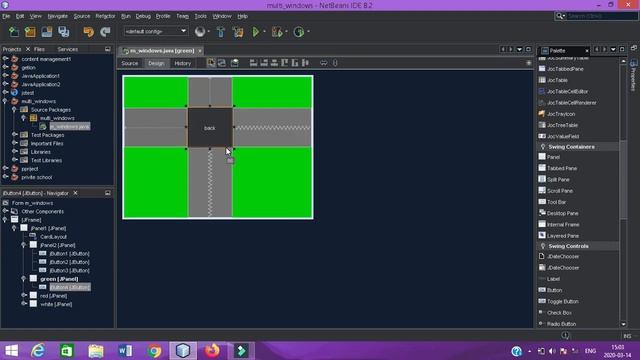
Task: Open Chrome from Windows taskbar
Action: coord(154,351)
